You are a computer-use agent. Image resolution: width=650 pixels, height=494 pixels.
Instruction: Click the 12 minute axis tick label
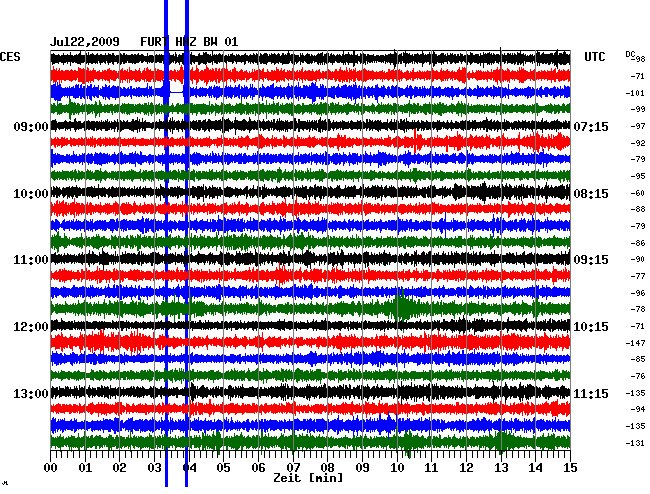[x=466, y=468]
